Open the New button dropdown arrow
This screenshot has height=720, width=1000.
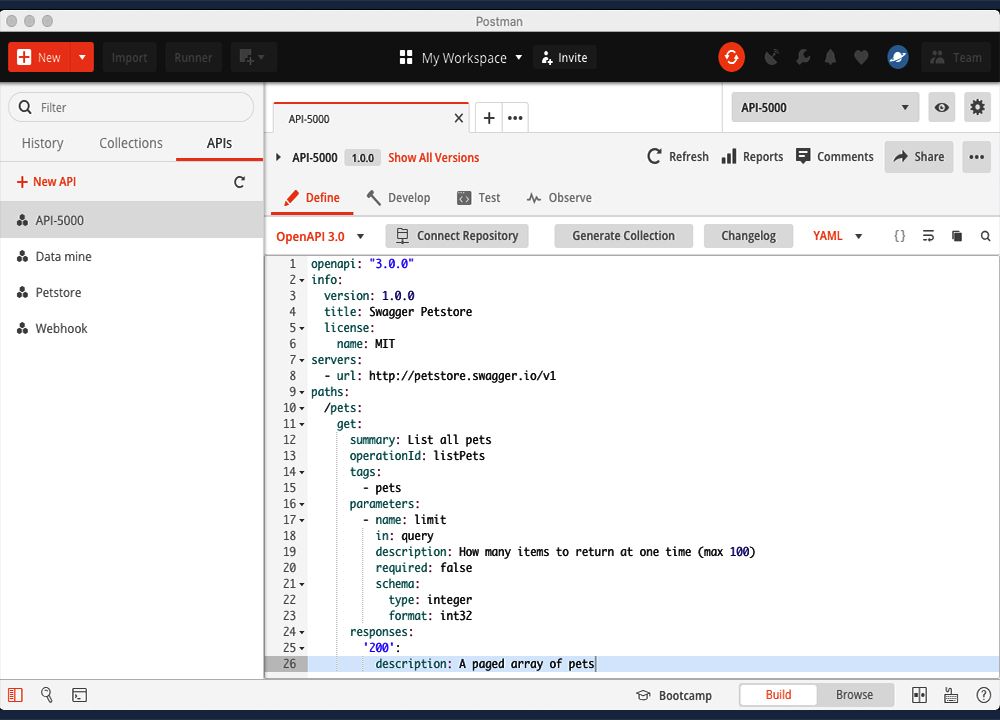[82, 57]
